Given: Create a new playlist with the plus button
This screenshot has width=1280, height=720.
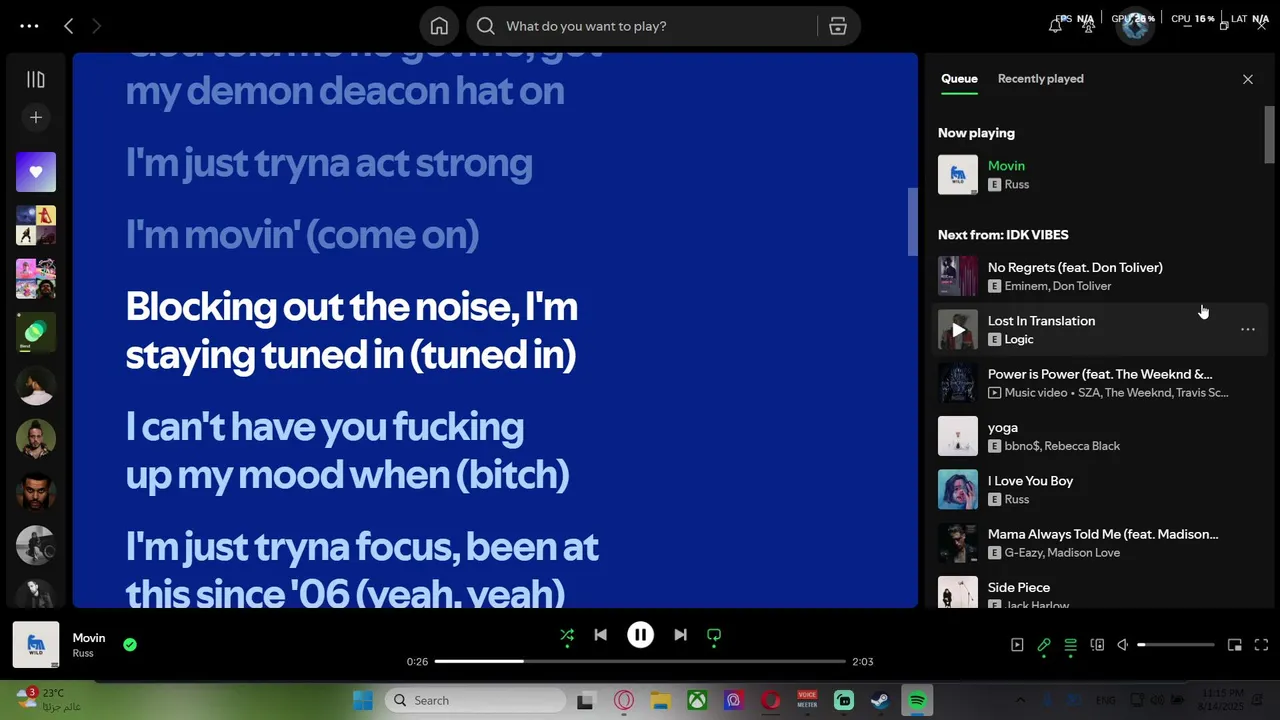Looking at the screenshot, I should (x=35, y=117).
